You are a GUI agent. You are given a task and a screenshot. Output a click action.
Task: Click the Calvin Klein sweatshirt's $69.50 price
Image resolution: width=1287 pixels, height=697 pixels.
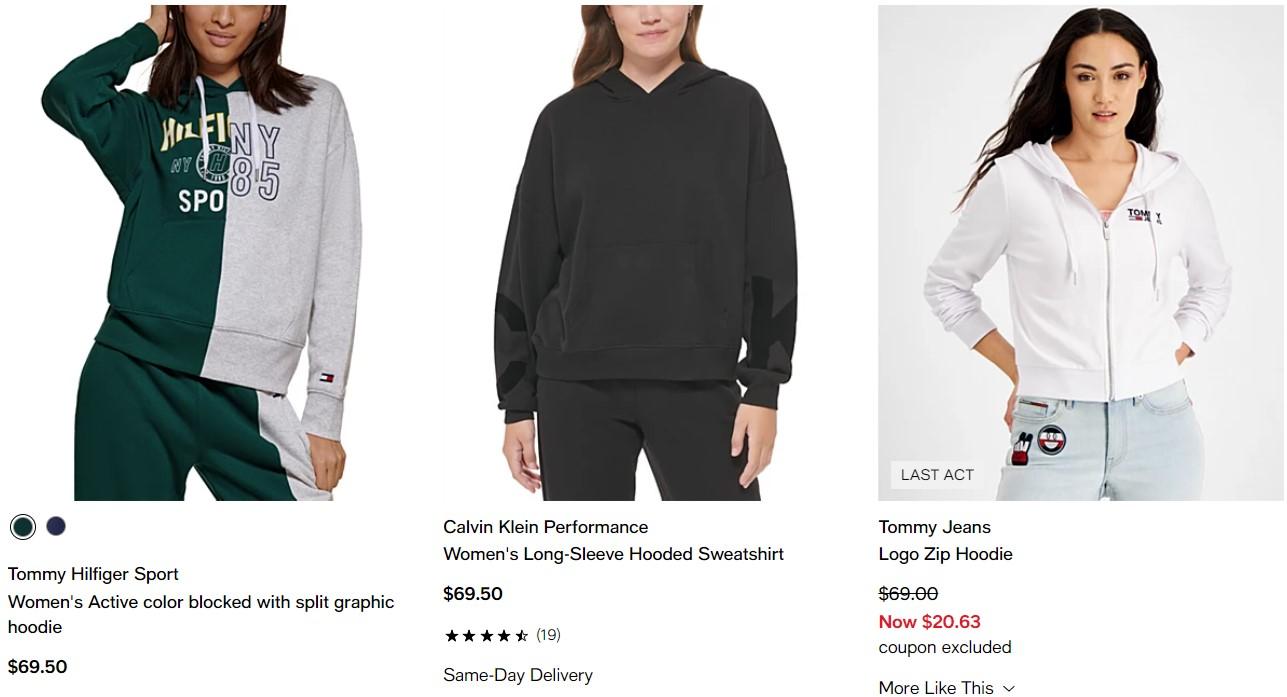[x=472, y=594]
